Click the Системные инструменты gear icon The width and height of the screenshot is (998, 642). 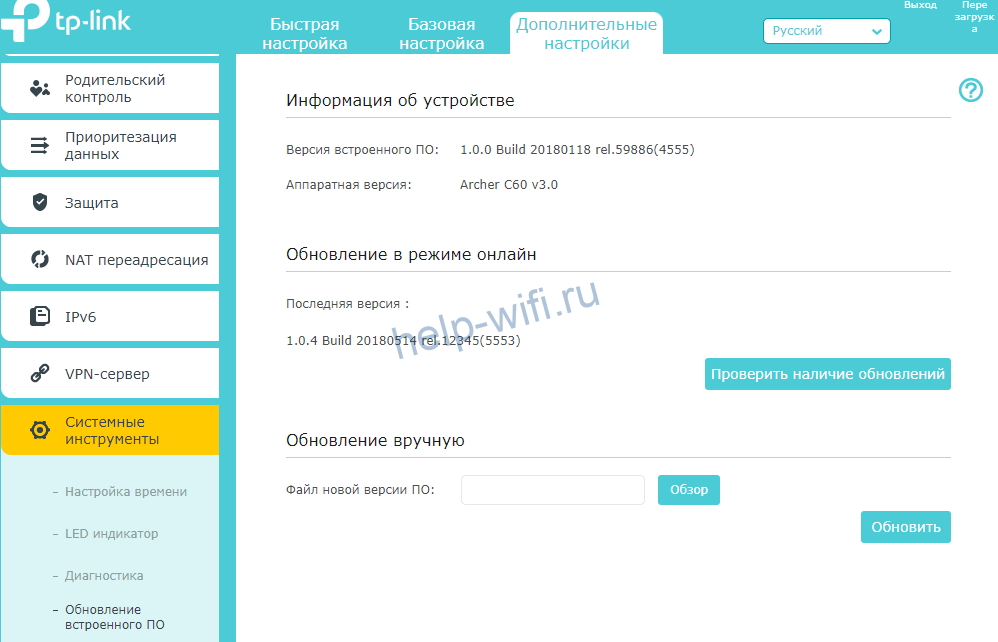[40, 431]
